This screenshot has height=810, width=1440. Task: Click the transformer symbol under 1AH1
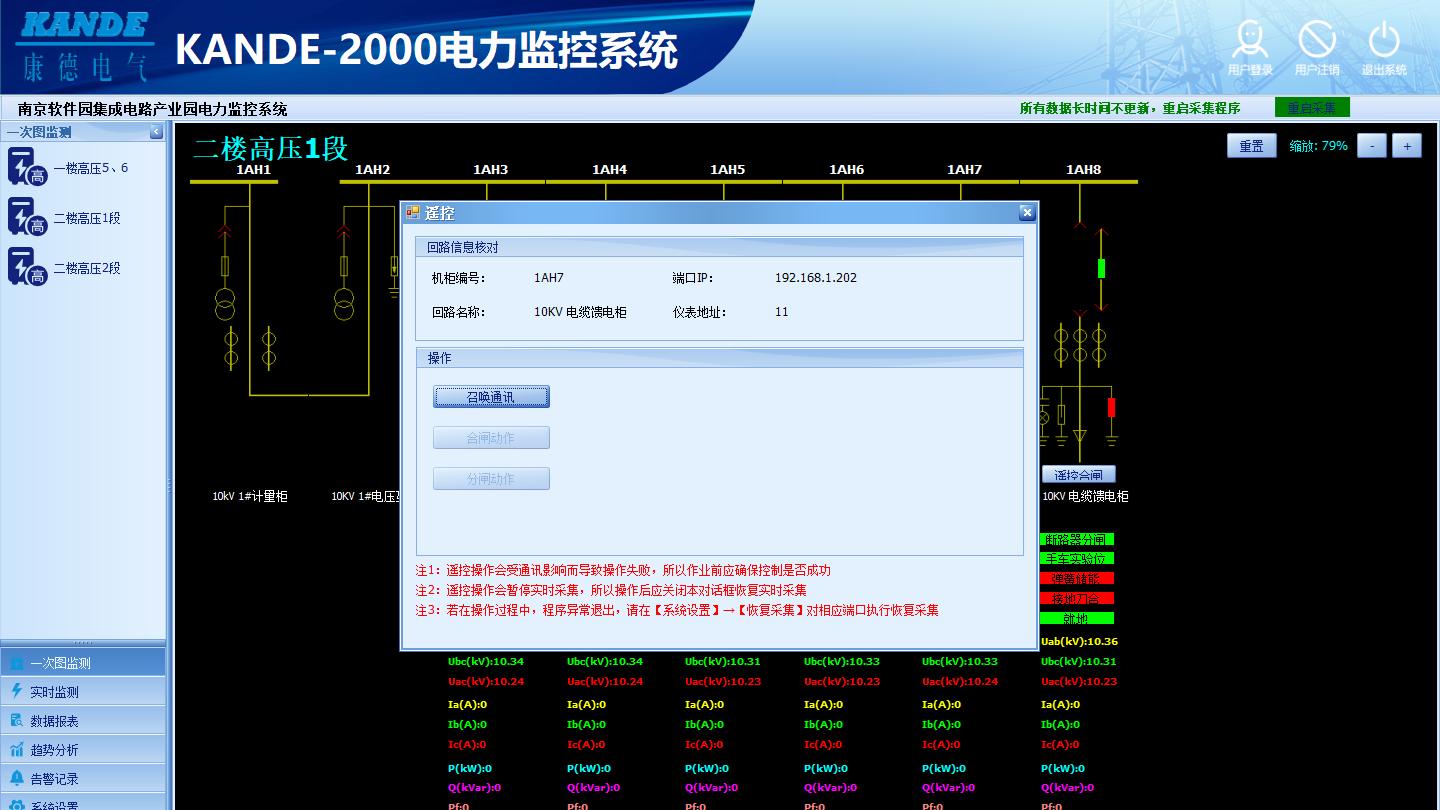(225, 304)
